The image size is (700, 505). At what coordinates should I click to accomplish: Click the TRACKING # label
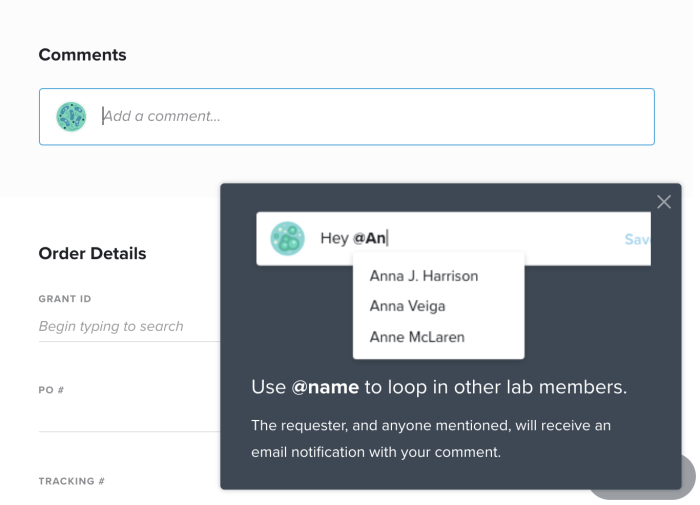pyautogui.click(x=71, y=481)
